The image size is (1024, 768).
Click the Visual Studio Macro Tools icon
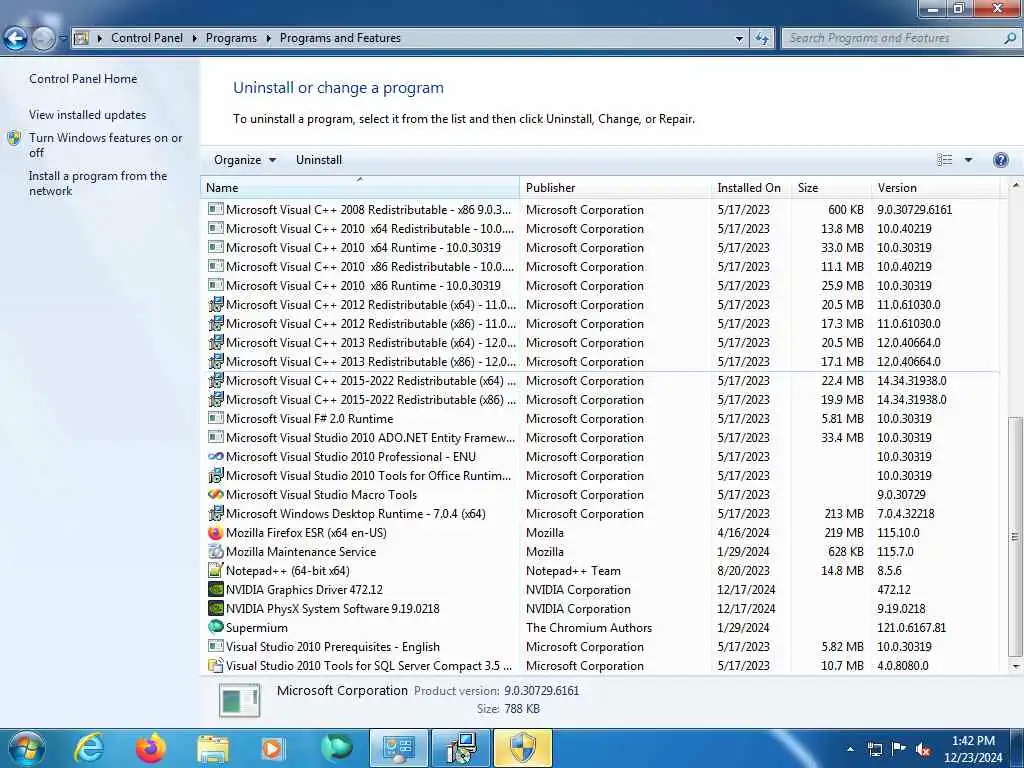point(216,494)
